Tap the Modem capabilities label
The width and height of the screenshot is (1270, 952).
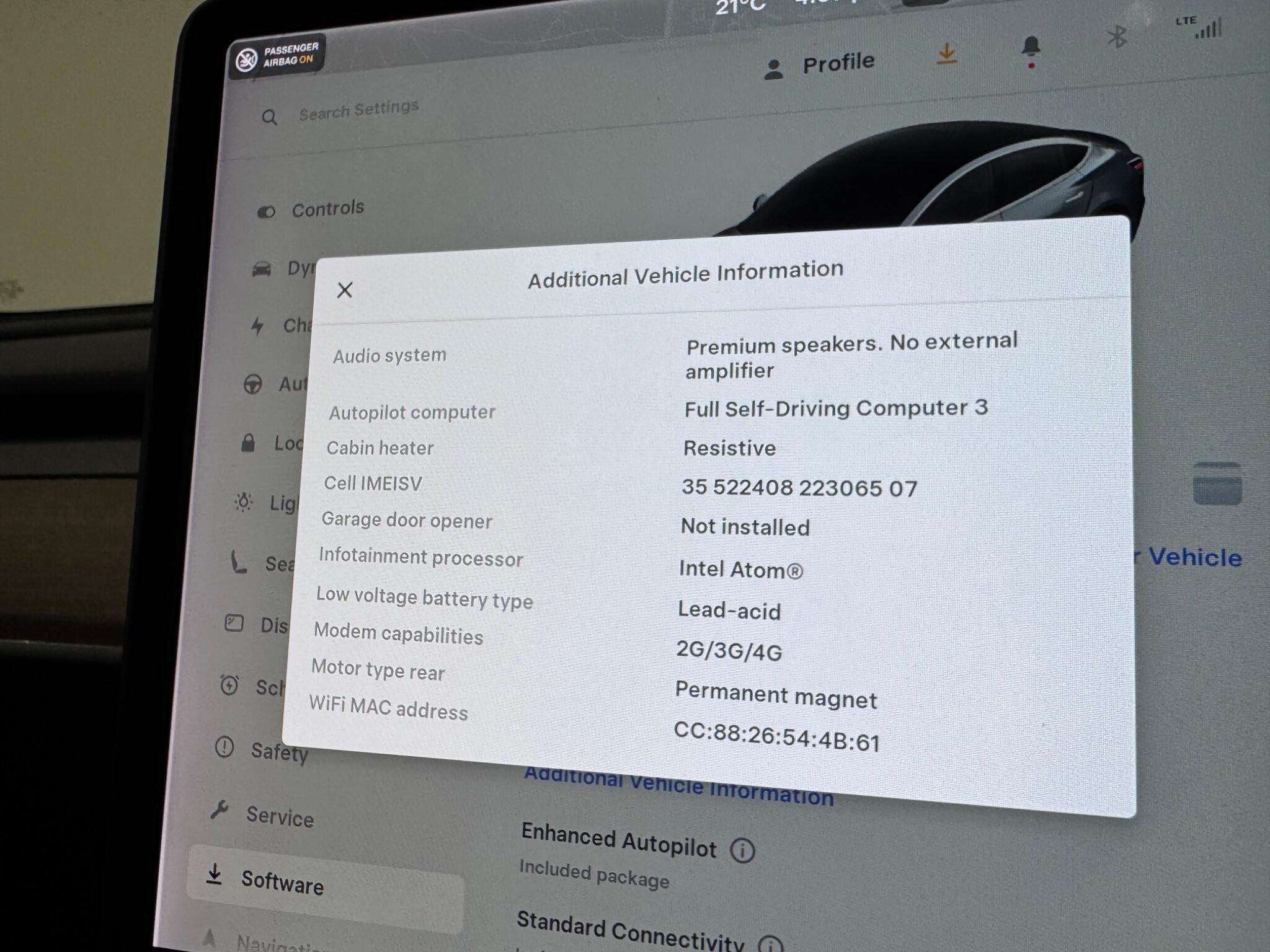click(x=398, y=633)
